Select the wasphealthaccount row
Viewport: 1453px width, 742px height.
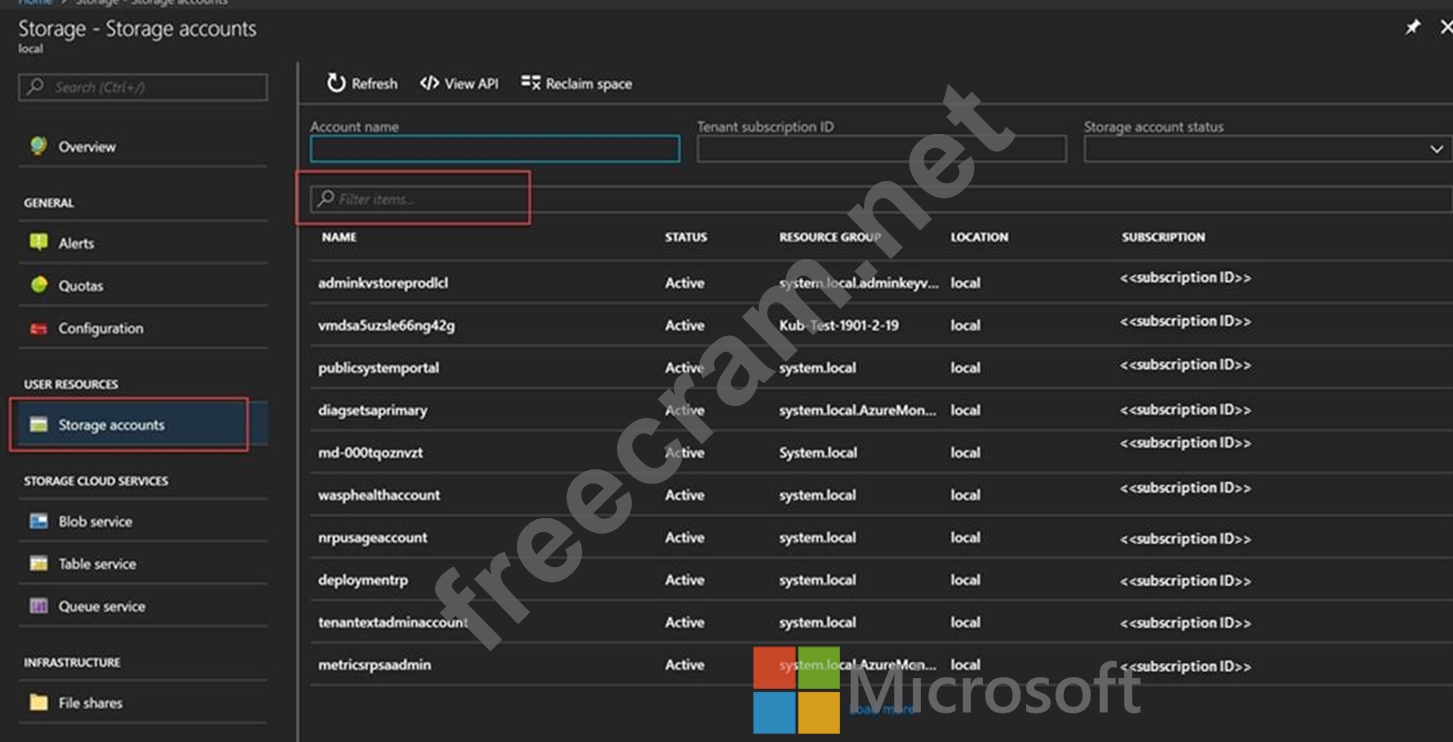[x=880, y=495]
